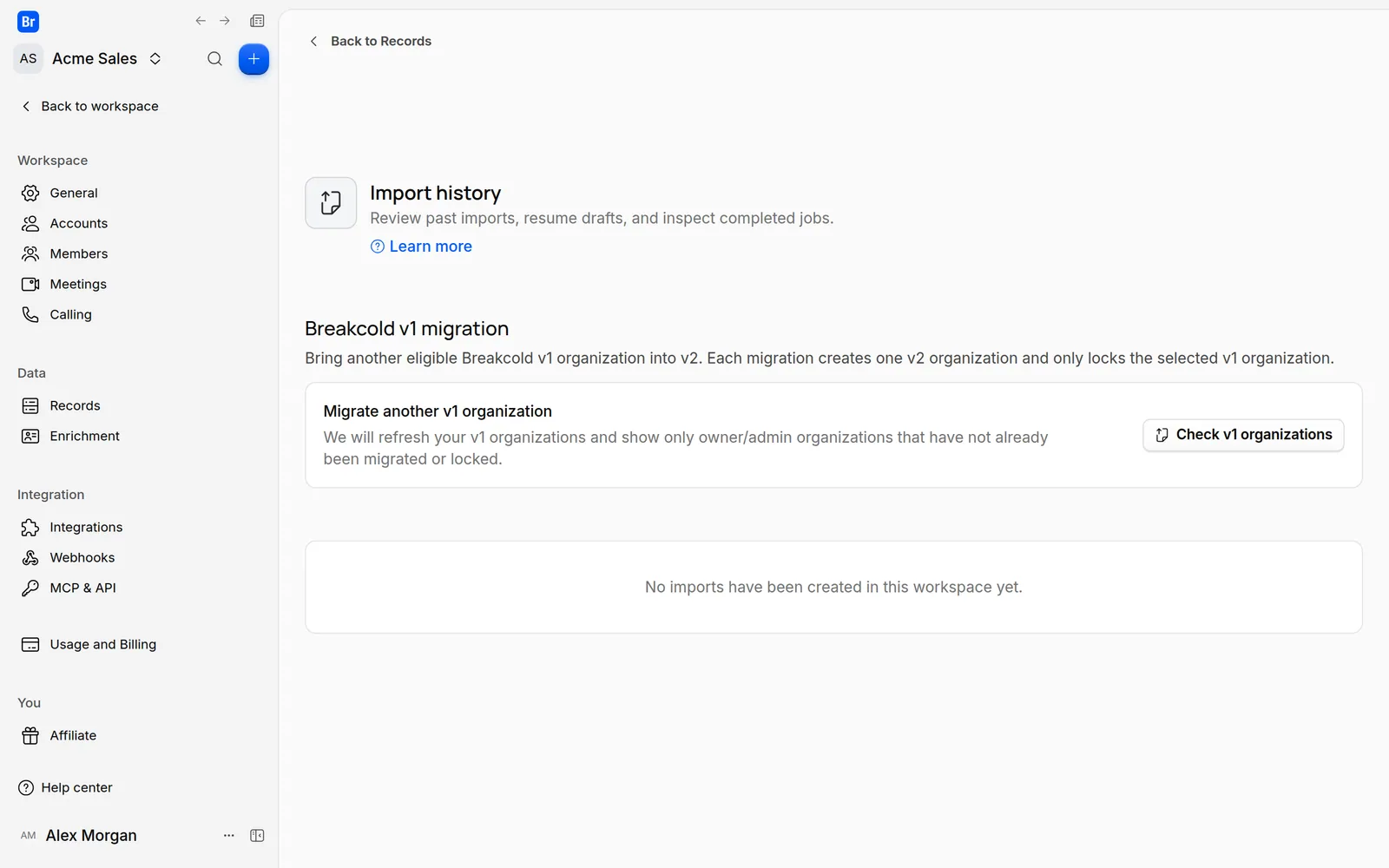The height and width of the screenshot is (868, 1389).
Task: Click the No imports have been created message
Action: [833, 587]
